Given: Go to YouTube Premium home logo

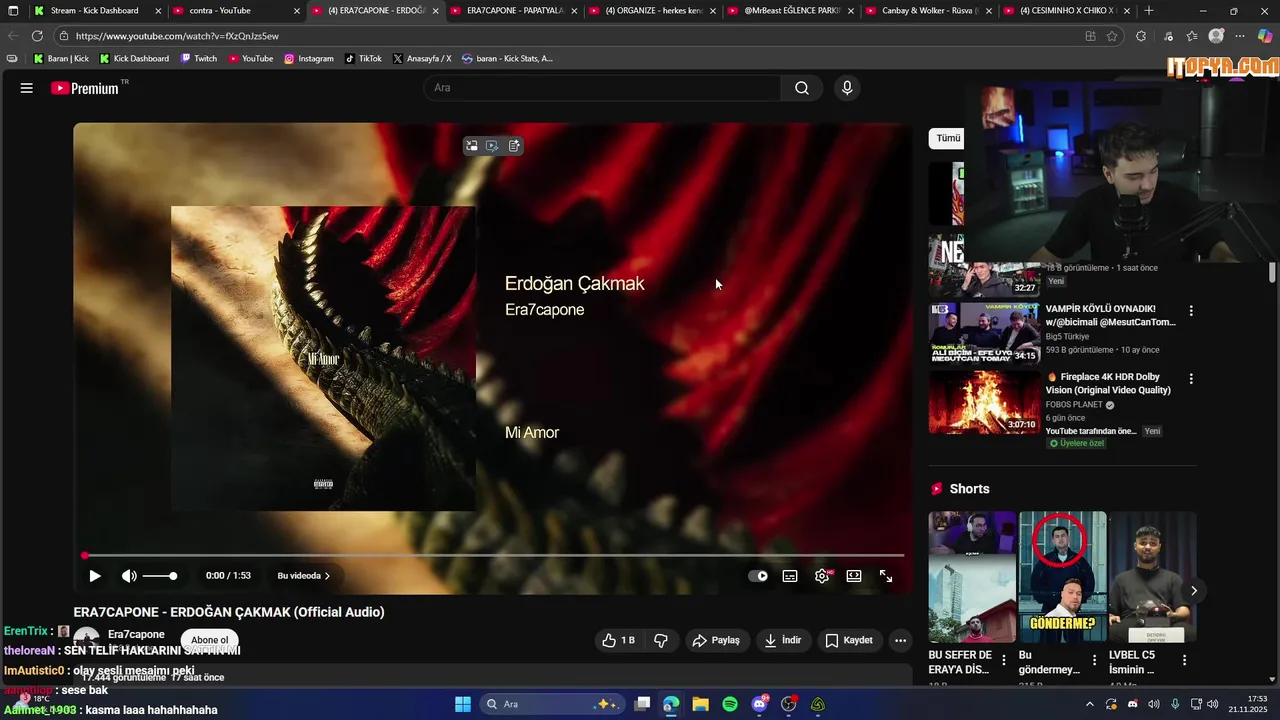Looking at the screenshot, I should click(x=87, y=88).
